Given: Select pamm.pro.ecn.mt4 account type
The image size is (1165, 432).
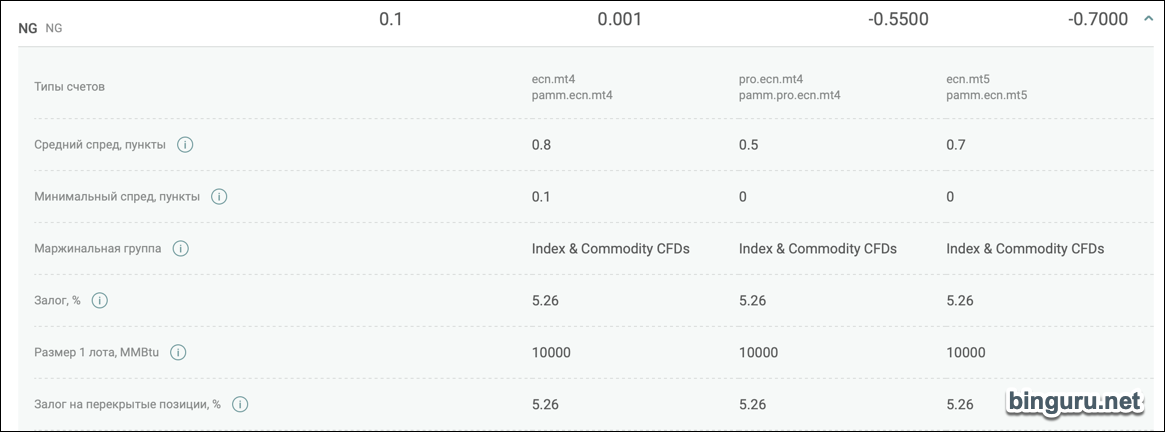Looking at the screenshot, I should point(790,95).
